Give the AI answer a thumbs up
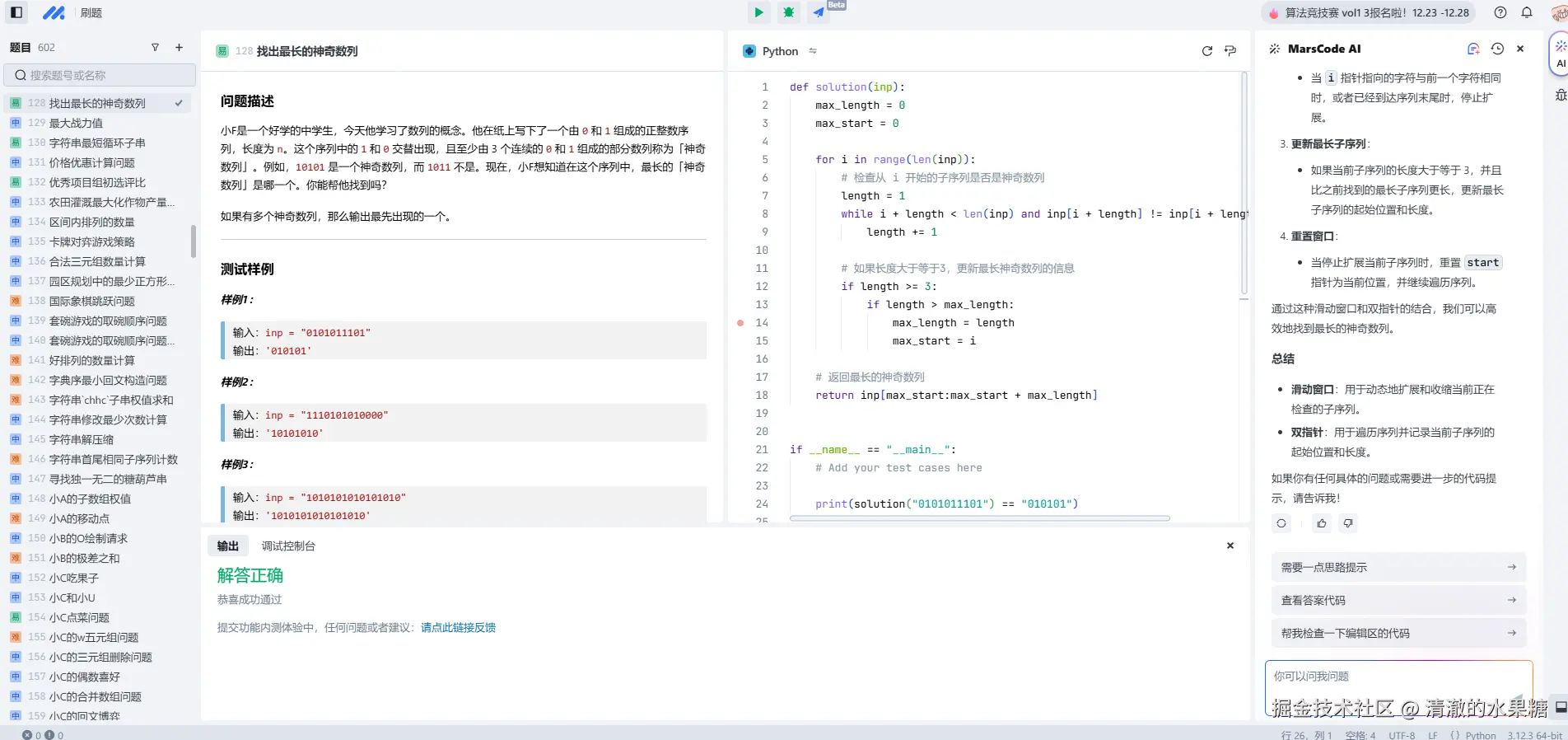This screenshot has height=740, width=1568. [1322, 523]
